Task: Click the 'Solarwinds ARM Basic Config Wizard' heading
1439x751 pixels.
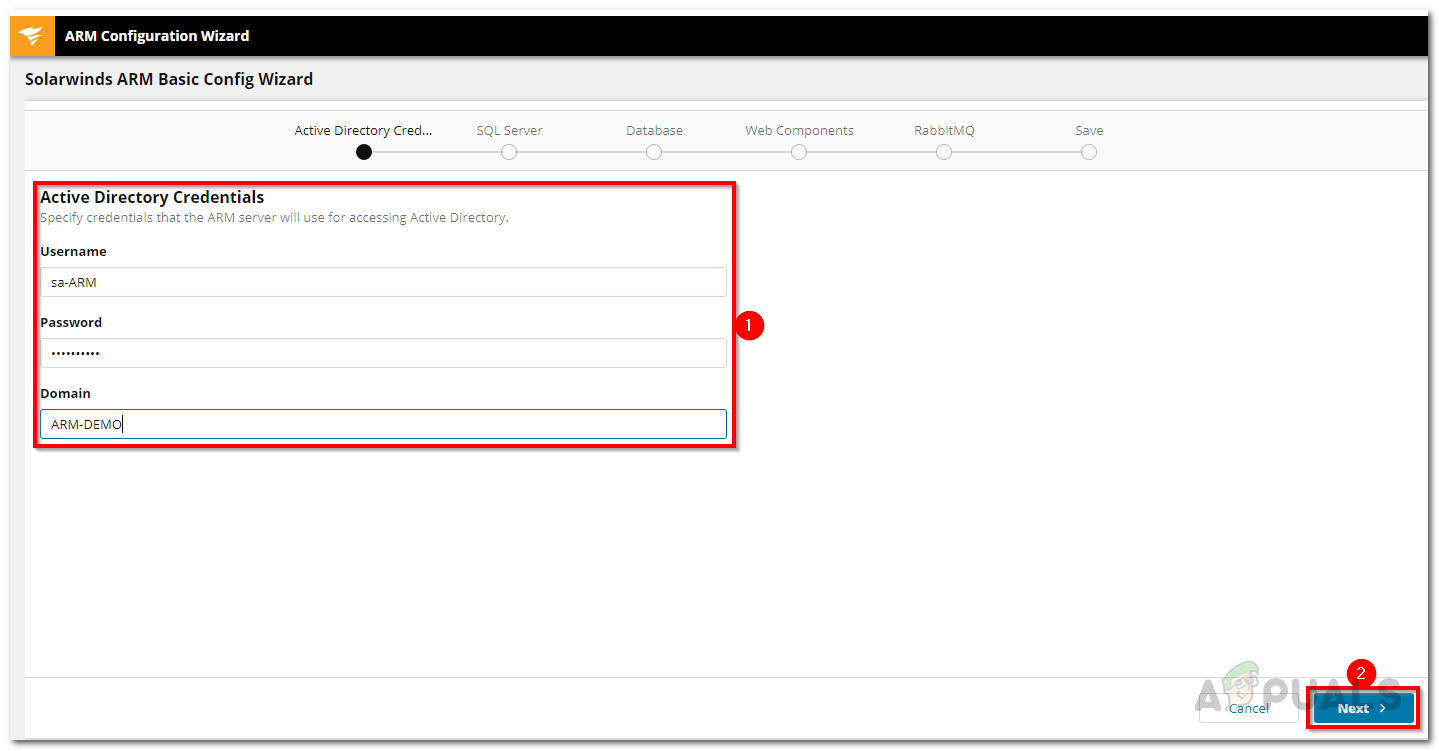Action: [x=169, y=79]
